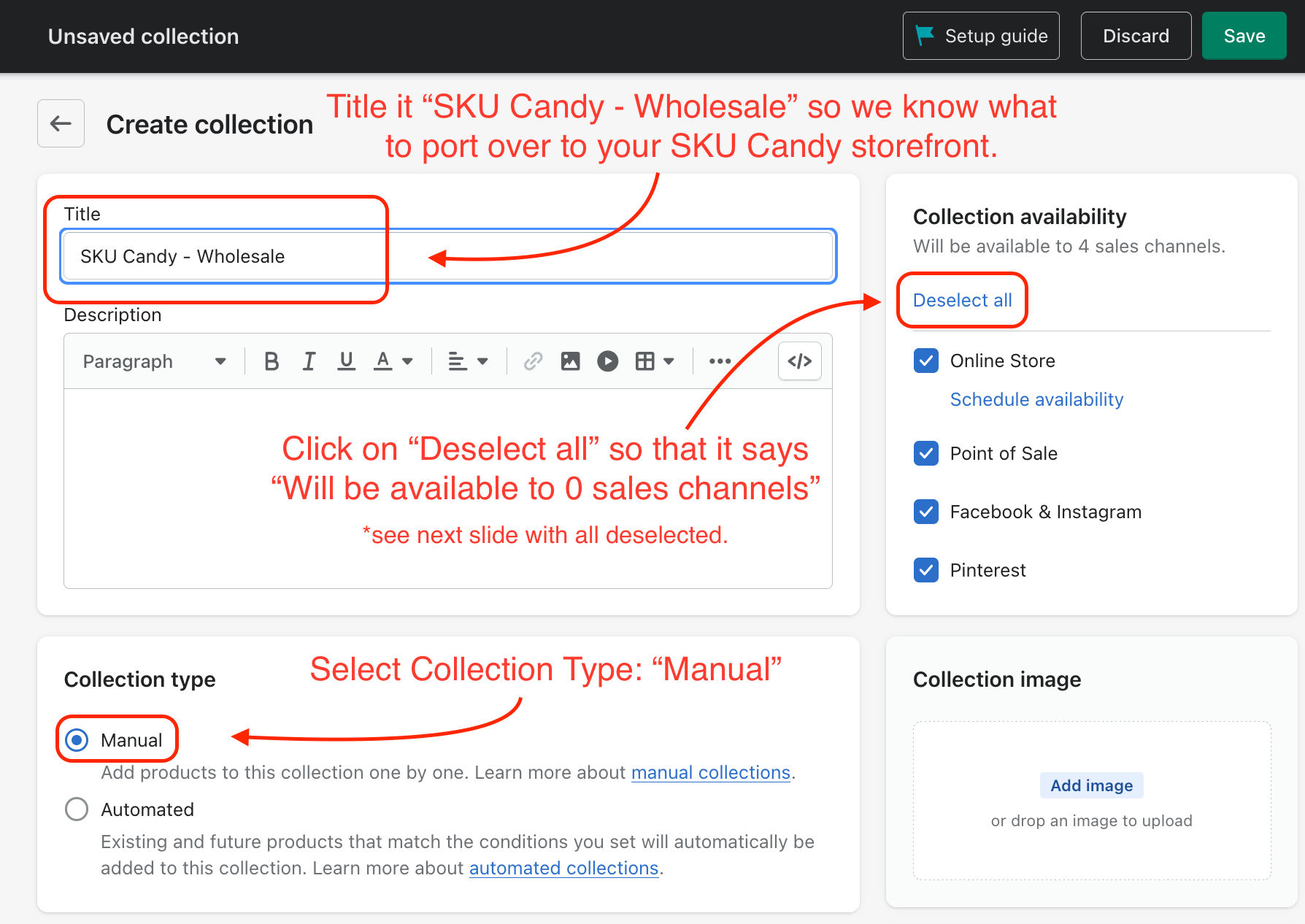Select the Manual collection type
The image size is (1305, 924).
[77, 740]
